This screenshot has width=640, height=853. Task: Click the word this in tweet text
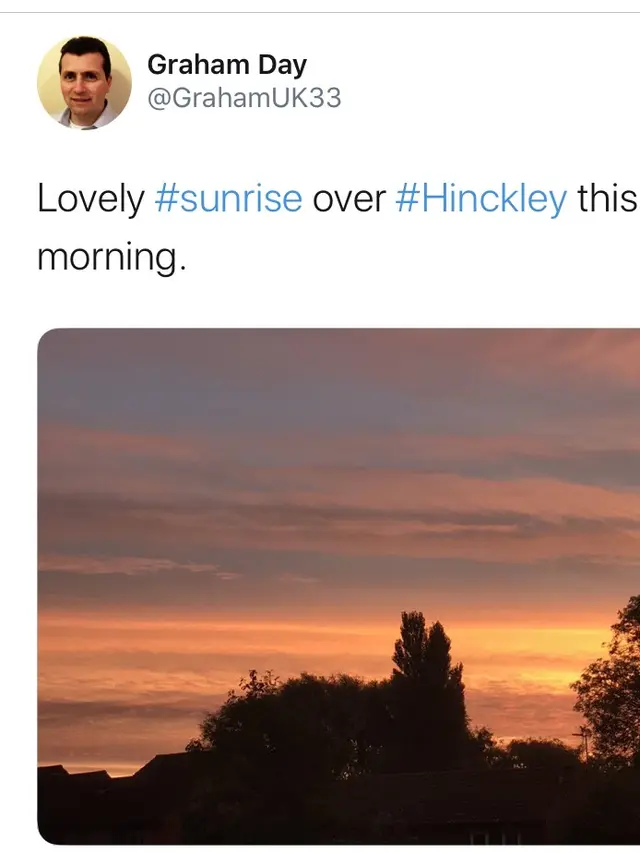pos(607,198)
